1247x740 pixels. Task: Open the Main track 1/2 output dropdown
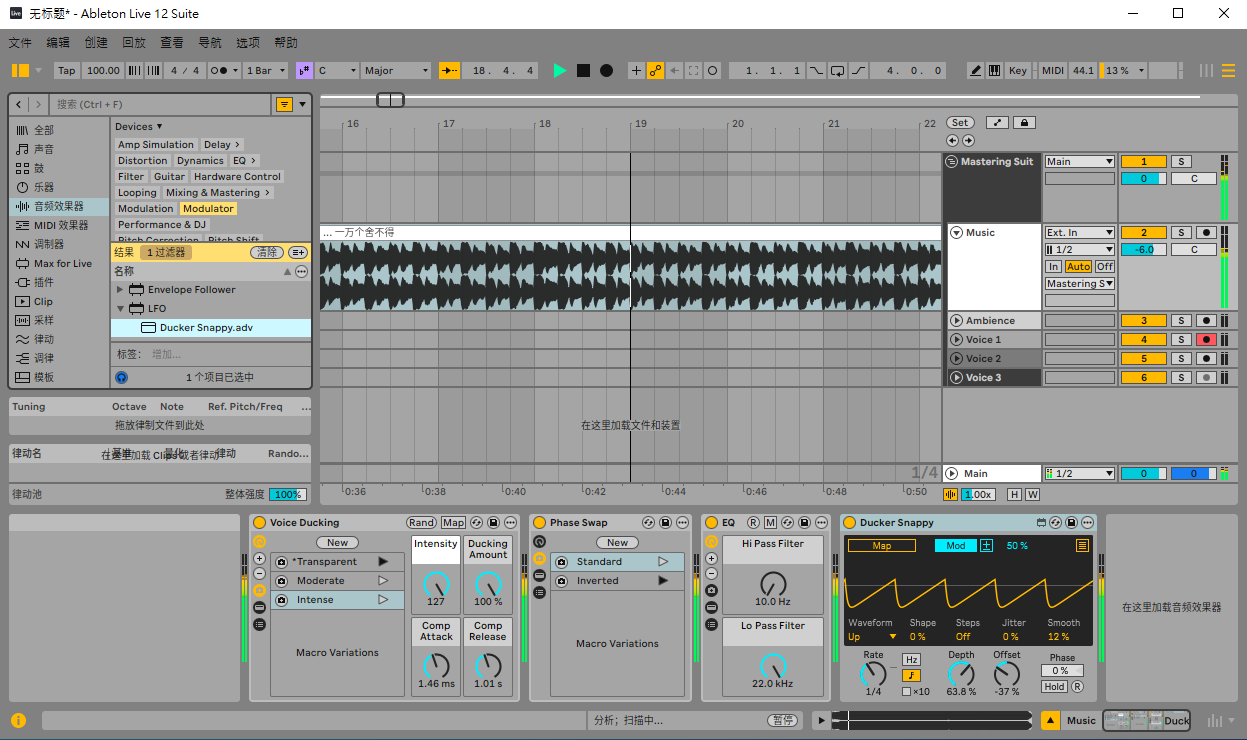[1080, 474]
